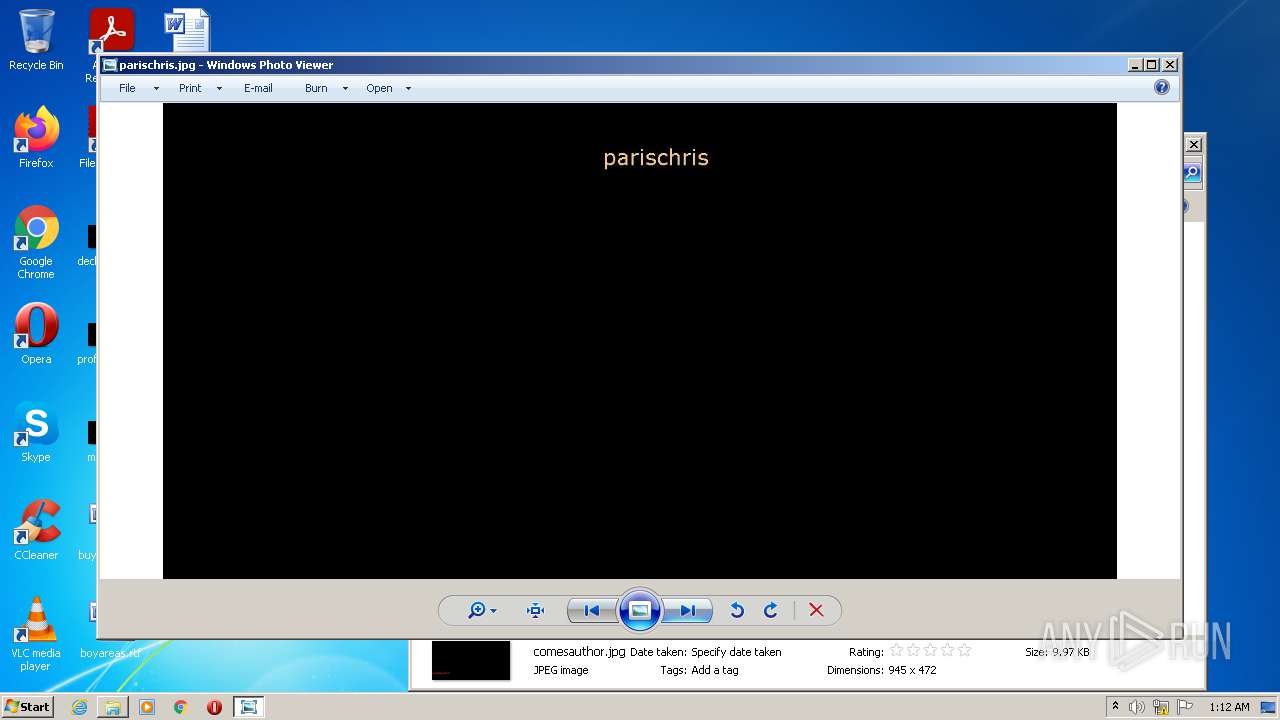Launch VLC media player from the desktop
Viewport: 1280px width, 720px height.
(x=36, y=634)
